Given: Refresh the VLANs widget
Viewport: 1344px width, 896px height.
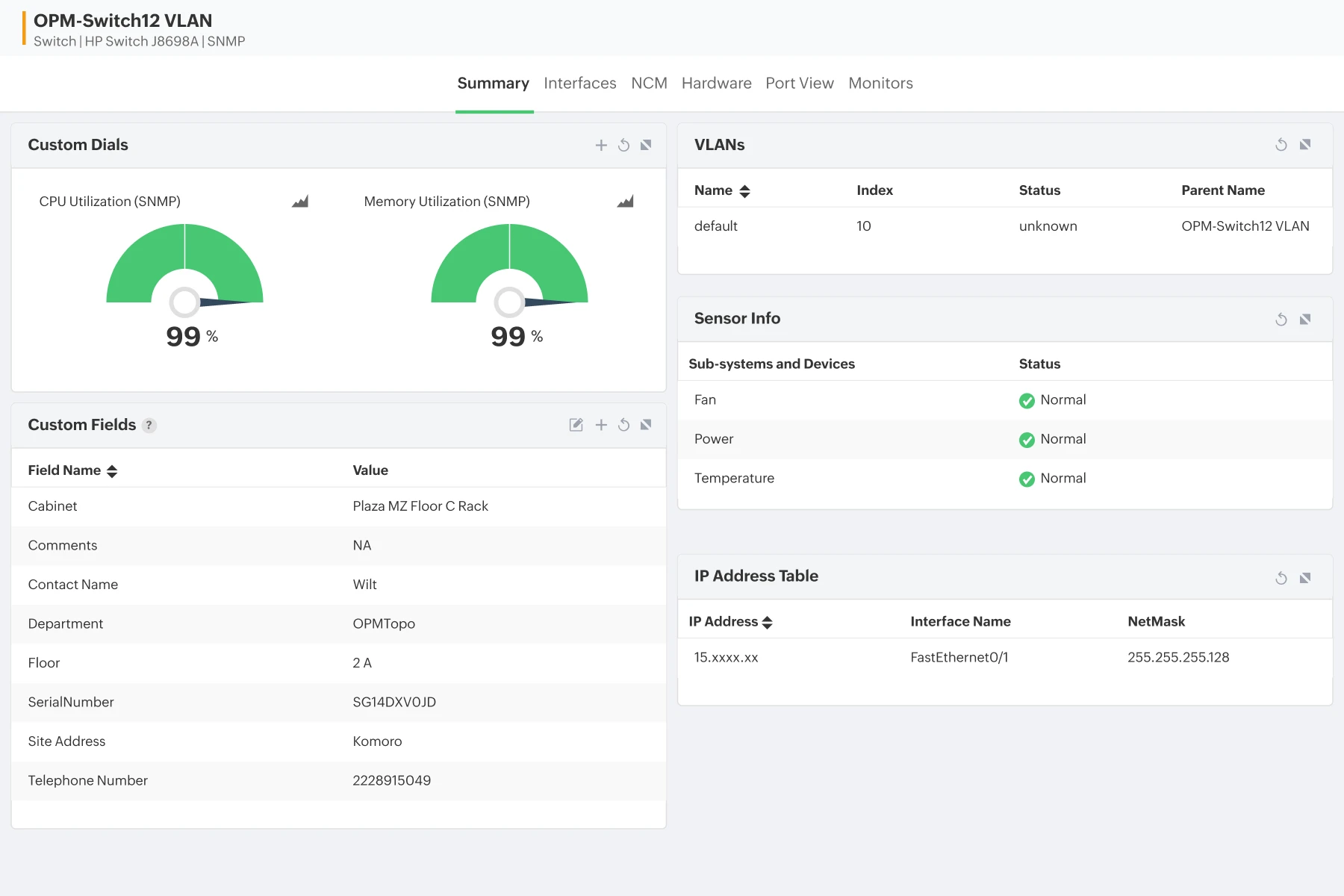Looking at the screenshot, I should click(1281, 145).
